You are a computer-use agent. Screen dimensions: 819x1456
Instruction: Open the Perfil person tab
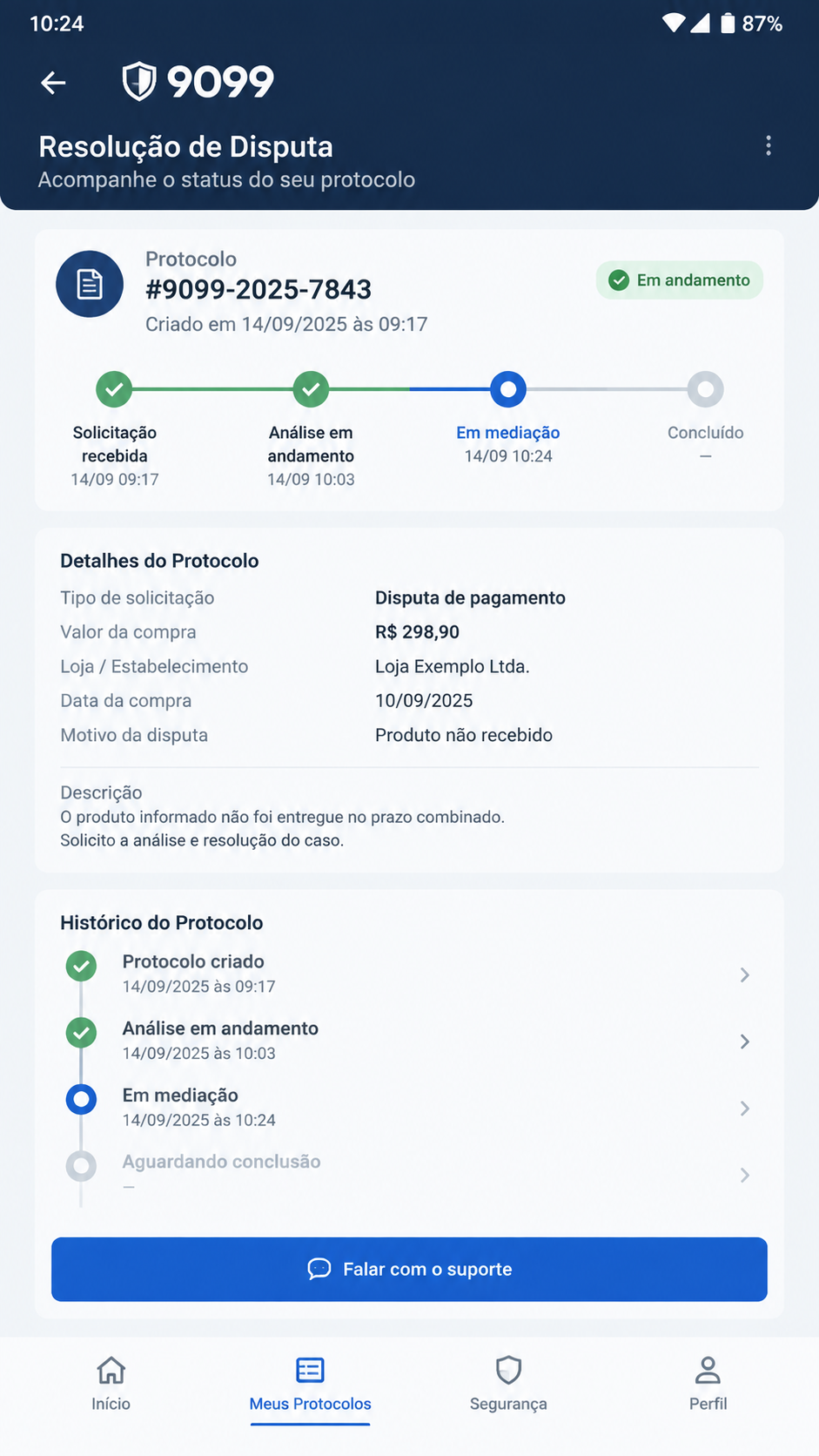point(708,1383)
